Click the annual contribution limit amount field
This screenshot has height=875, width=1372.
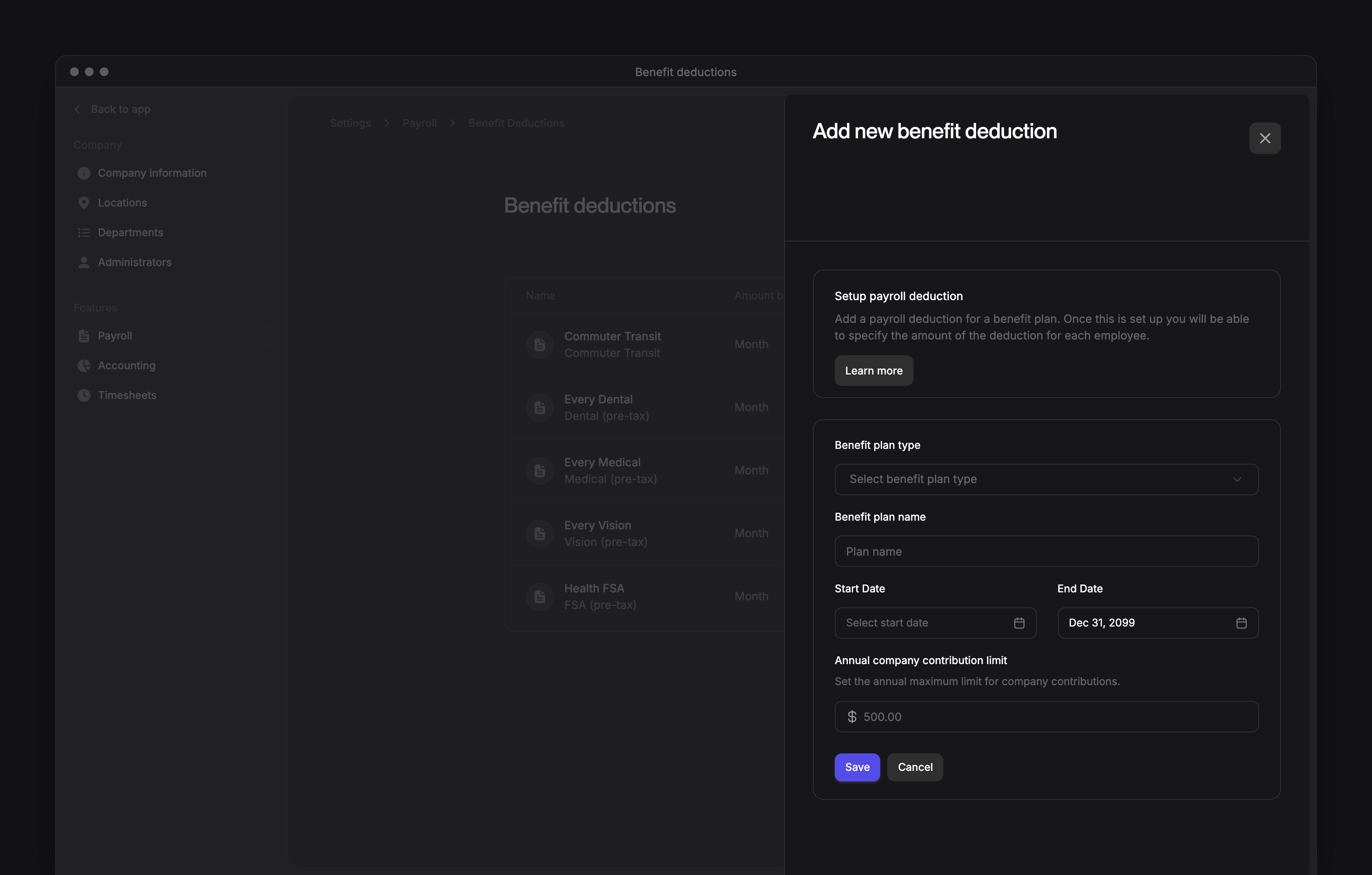1046,716
